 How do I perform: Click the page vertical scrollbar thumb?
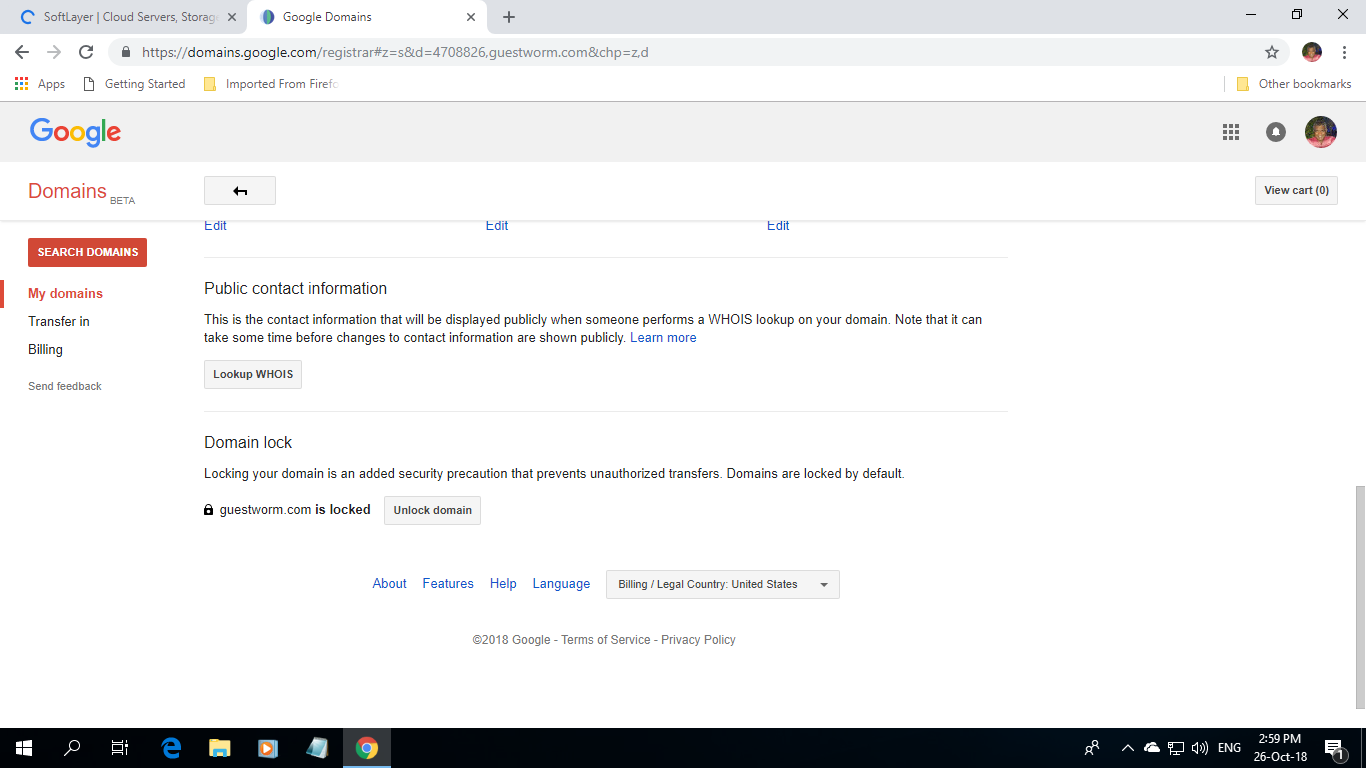coord(1359,598)
